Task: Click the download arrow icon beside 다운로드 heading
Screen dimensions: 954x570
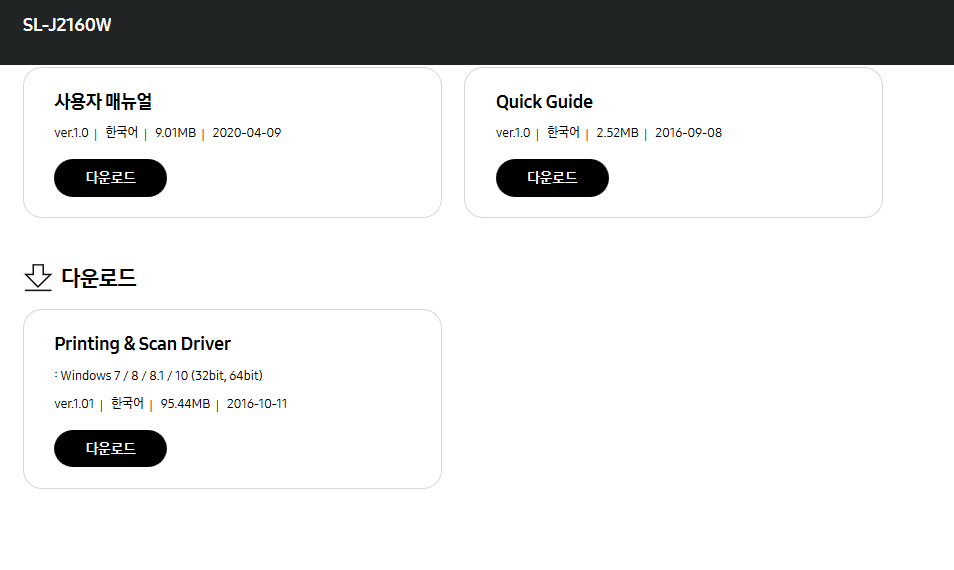Action: (x=38, y=277)
